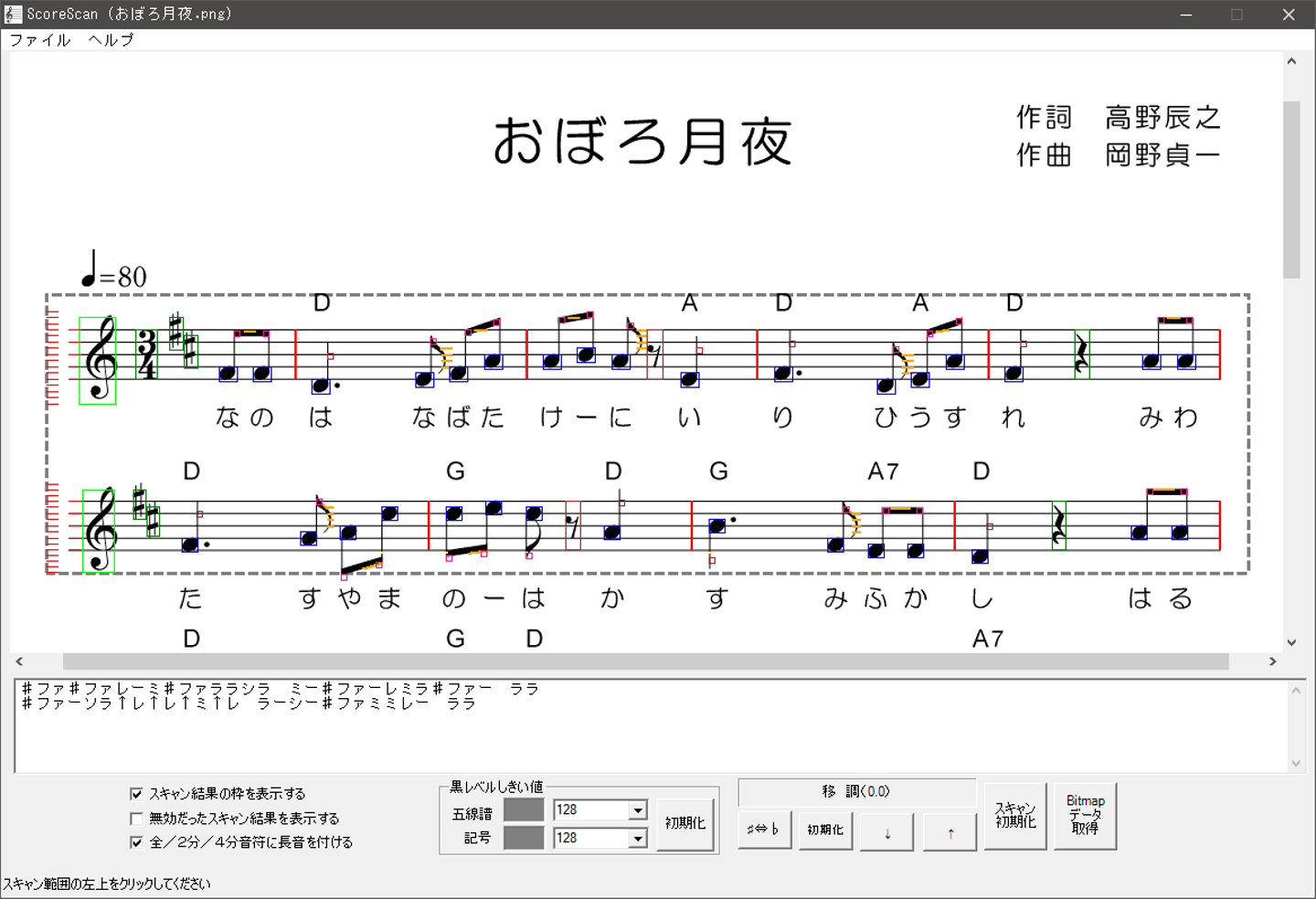This screenshot has height=899, width=1316.
Task: Transpose up with the ↑ button
Action: point(950,832)
